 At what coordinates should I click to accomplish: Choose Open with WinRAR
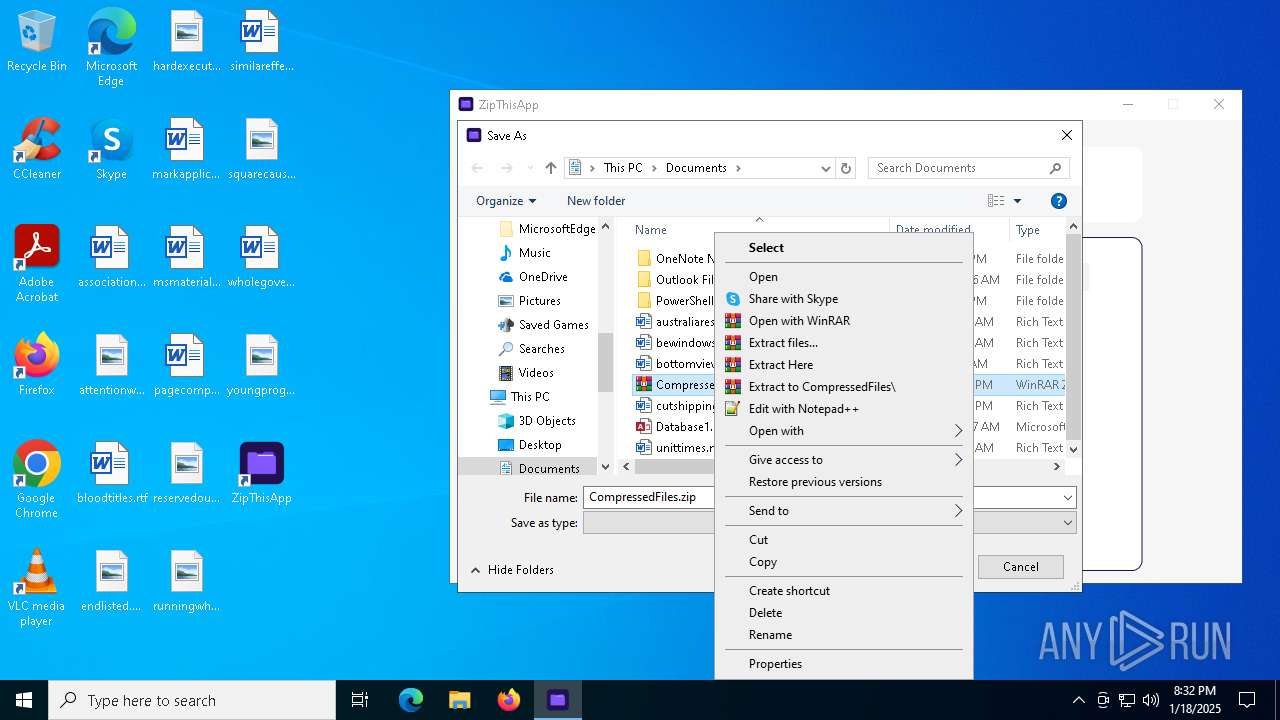[x=843, y=321]
